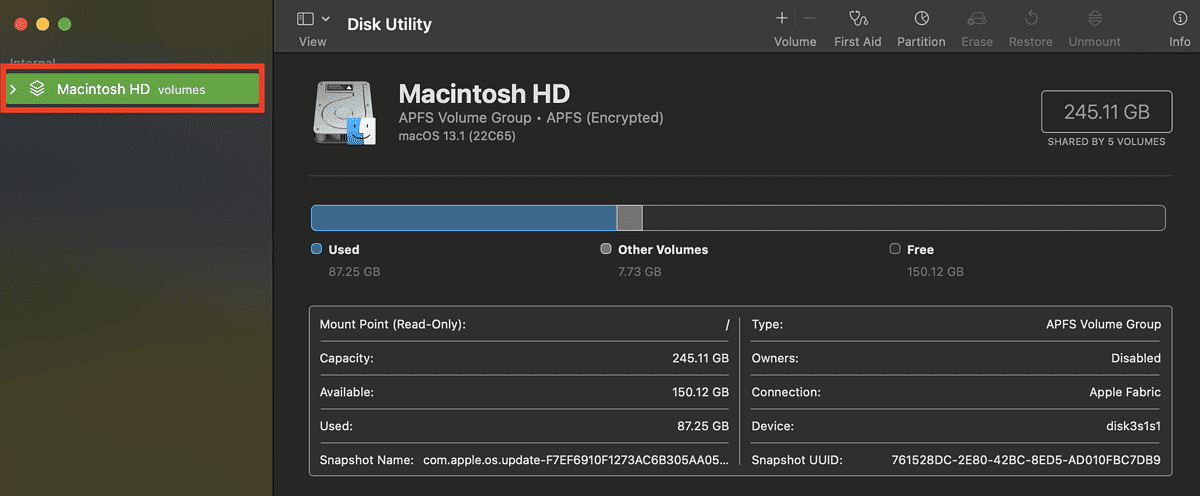The width and height of the screenshot is (1200, 496).
Task: Add a volume with the plus icon
Action: tap(782, 18)
